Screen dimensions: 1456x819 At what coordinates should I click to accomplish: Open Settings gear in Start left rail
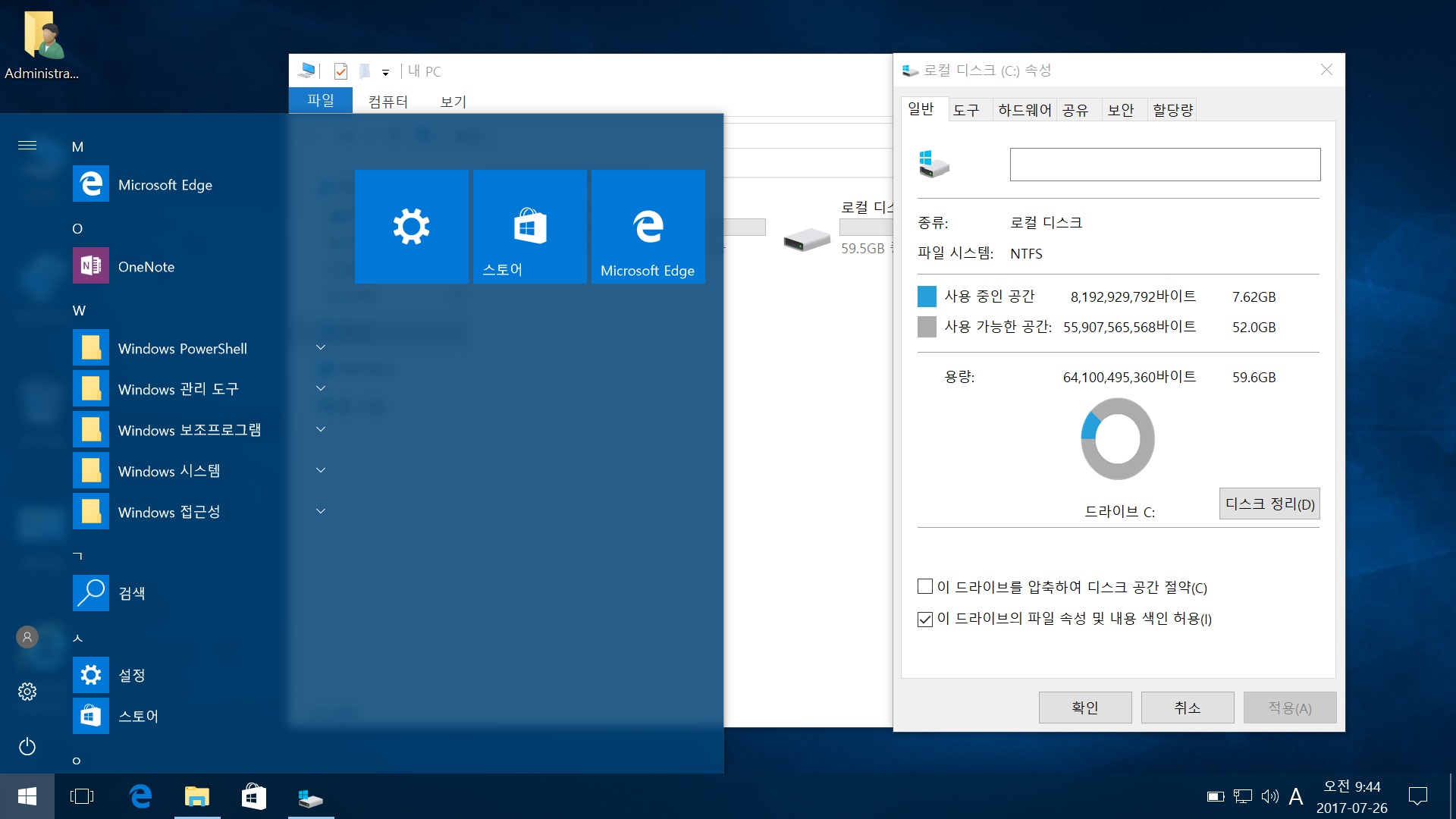click(27, 692)
